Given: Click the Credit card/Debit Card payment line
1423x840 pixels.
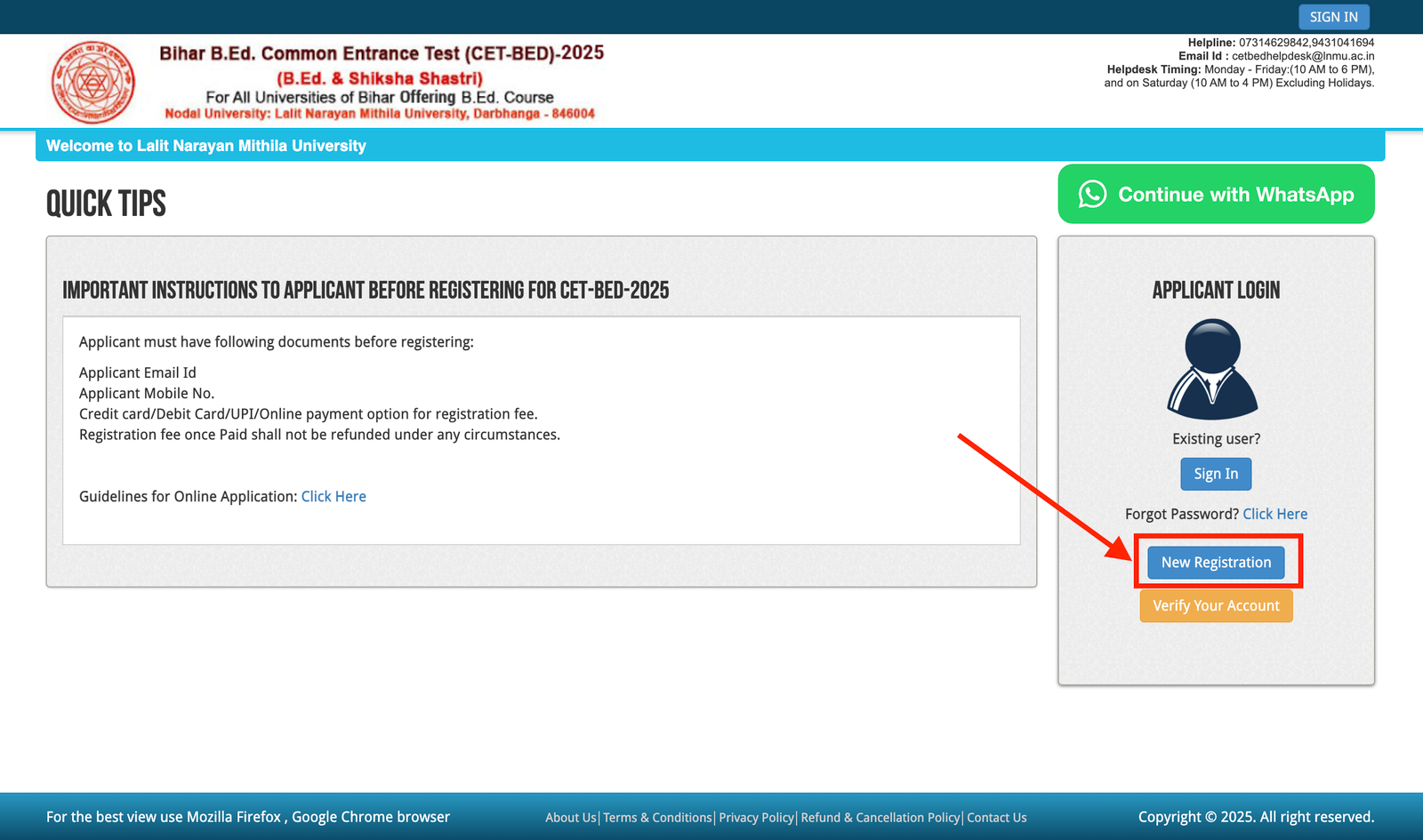Looking at the screenshot, I should coord(309,414).
